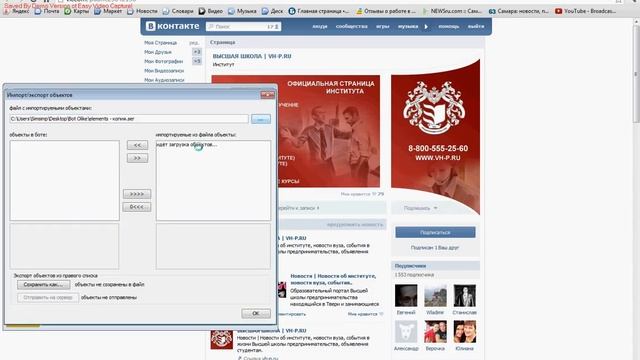This screenshot has width=640, height=360.
Task: Open the Новости bookmark
Action: click(x=142, y=11)
